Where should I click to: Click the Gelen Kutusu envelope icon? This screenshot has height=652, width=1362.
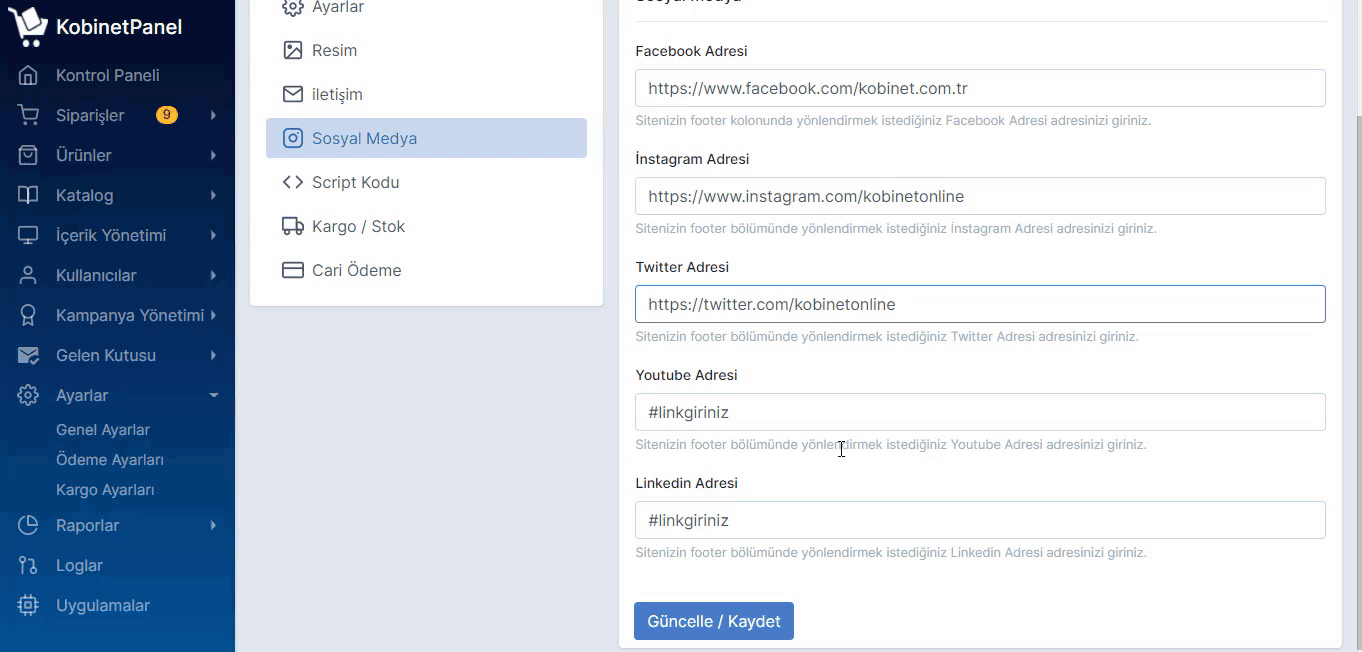click(x=28, y=355)
